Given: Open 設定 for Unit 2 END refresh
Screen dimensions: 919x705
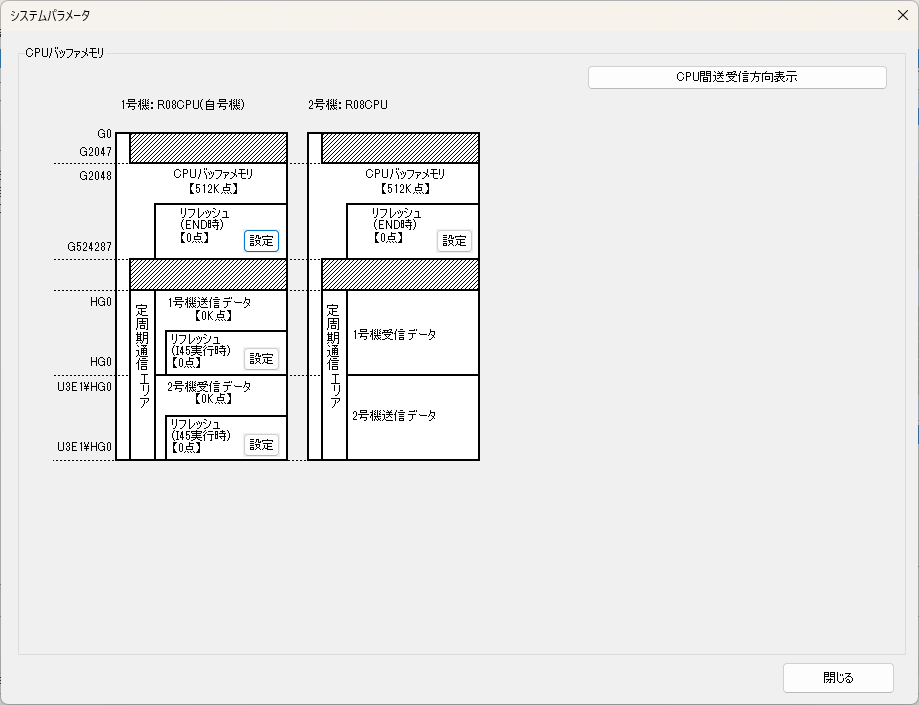Looking at the screenshot, I should tap(454, 241).
